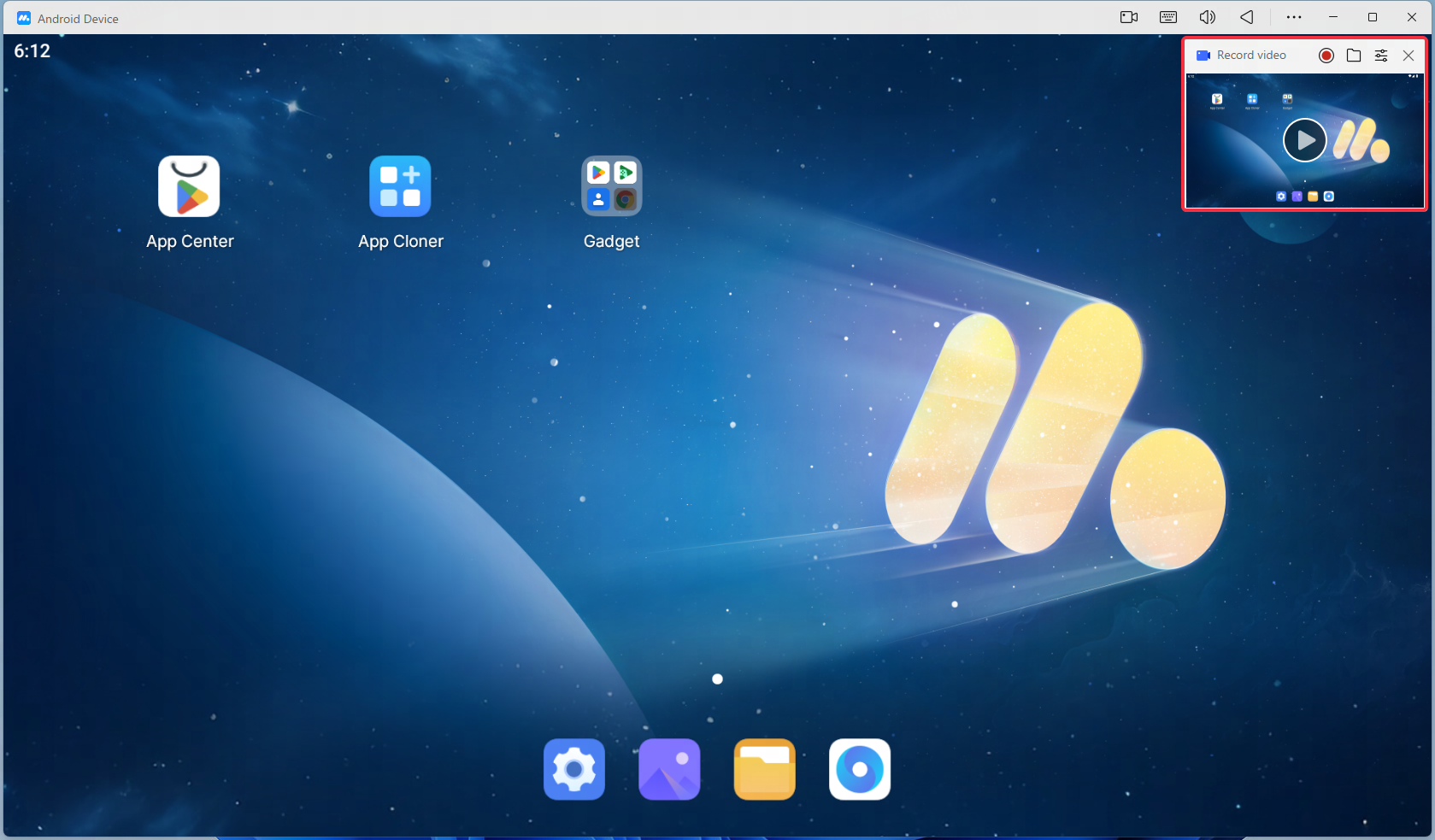
Task: Click the home screen page indicator dot
Action: pos(718,679)
